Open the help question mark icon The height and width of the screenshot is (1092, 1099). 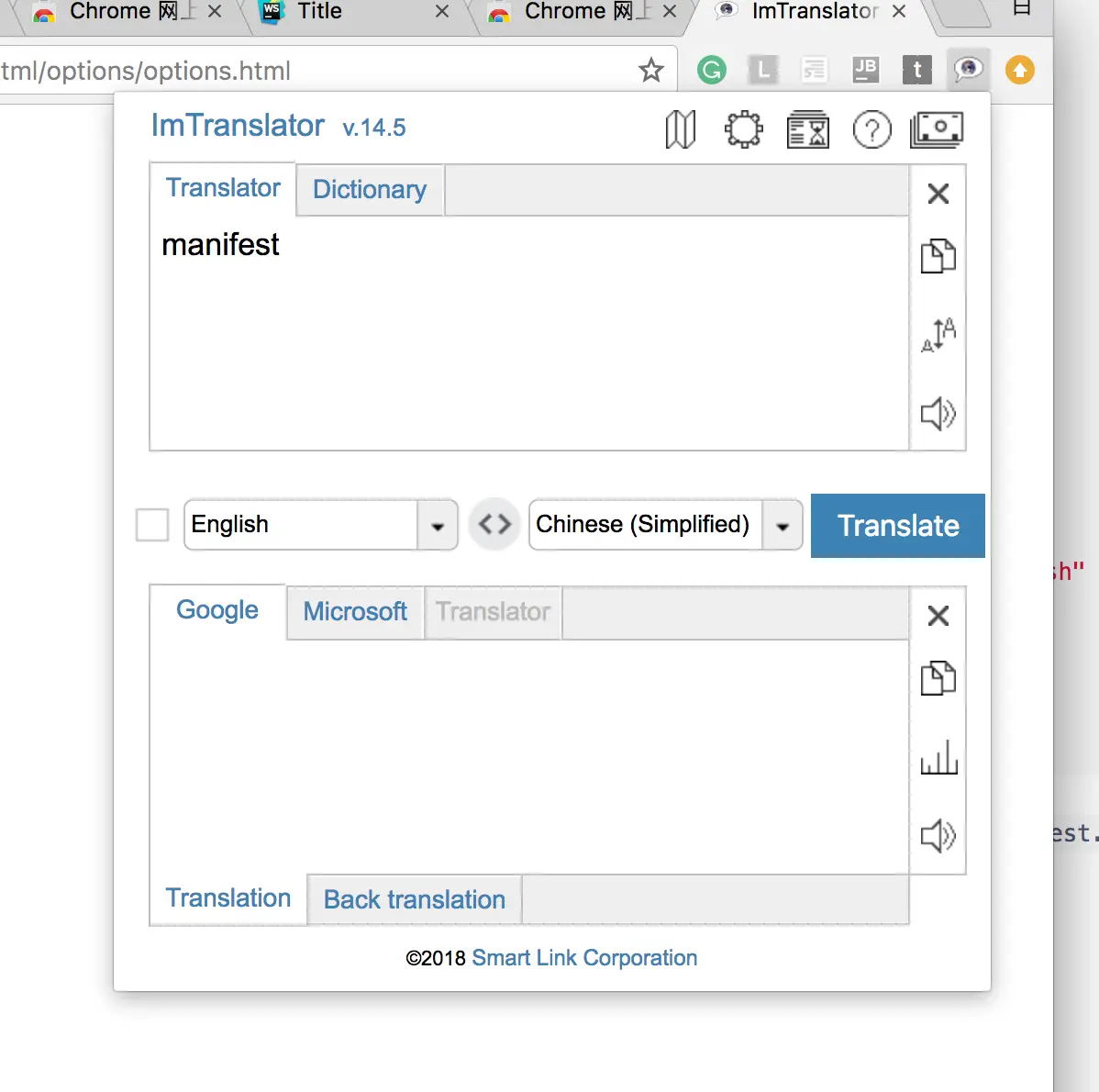[x=871, y=129]
